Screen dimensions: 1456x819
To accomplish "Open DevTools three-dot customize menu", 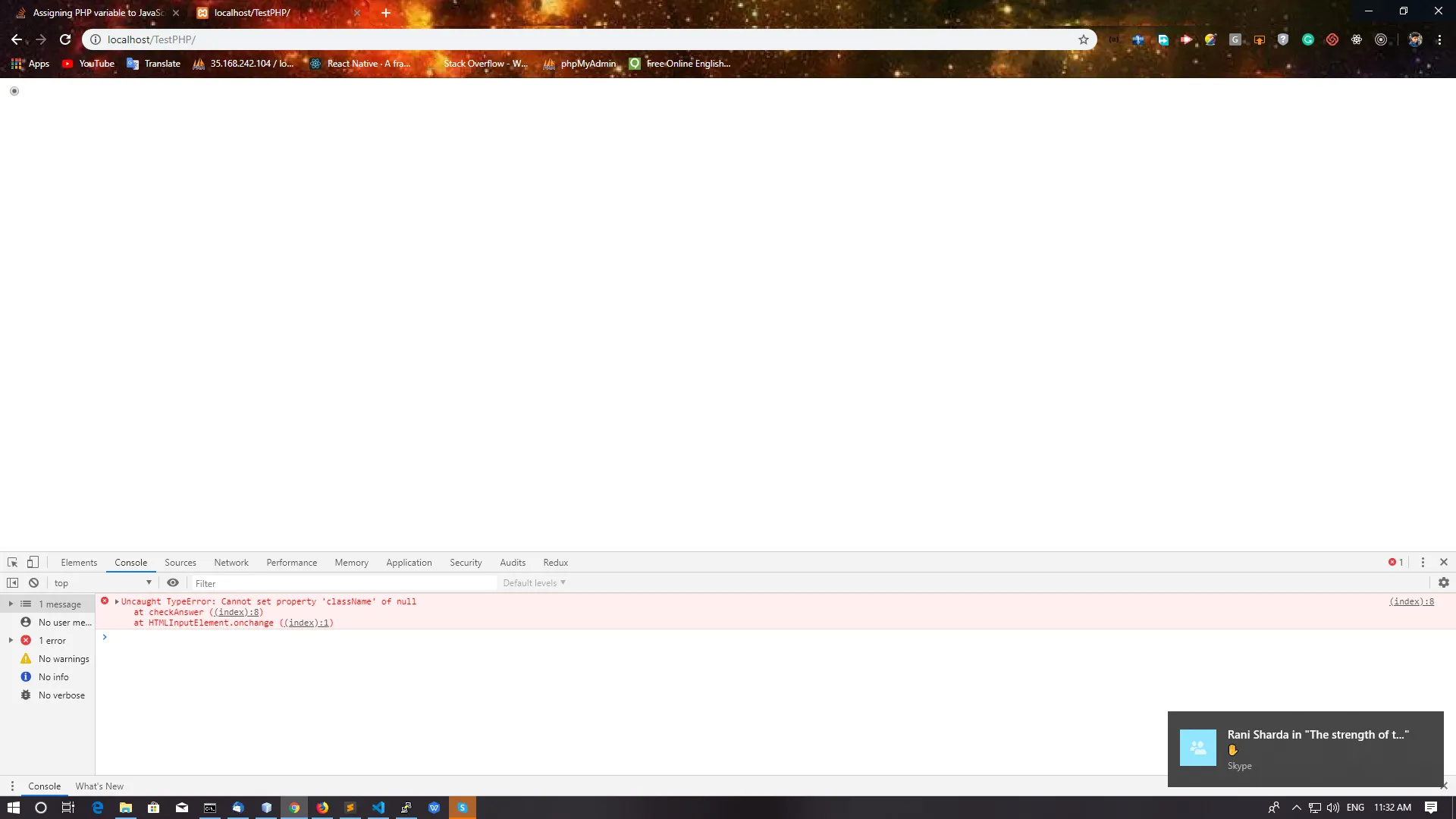I will pyautogui.click(x=1423, y=562).
